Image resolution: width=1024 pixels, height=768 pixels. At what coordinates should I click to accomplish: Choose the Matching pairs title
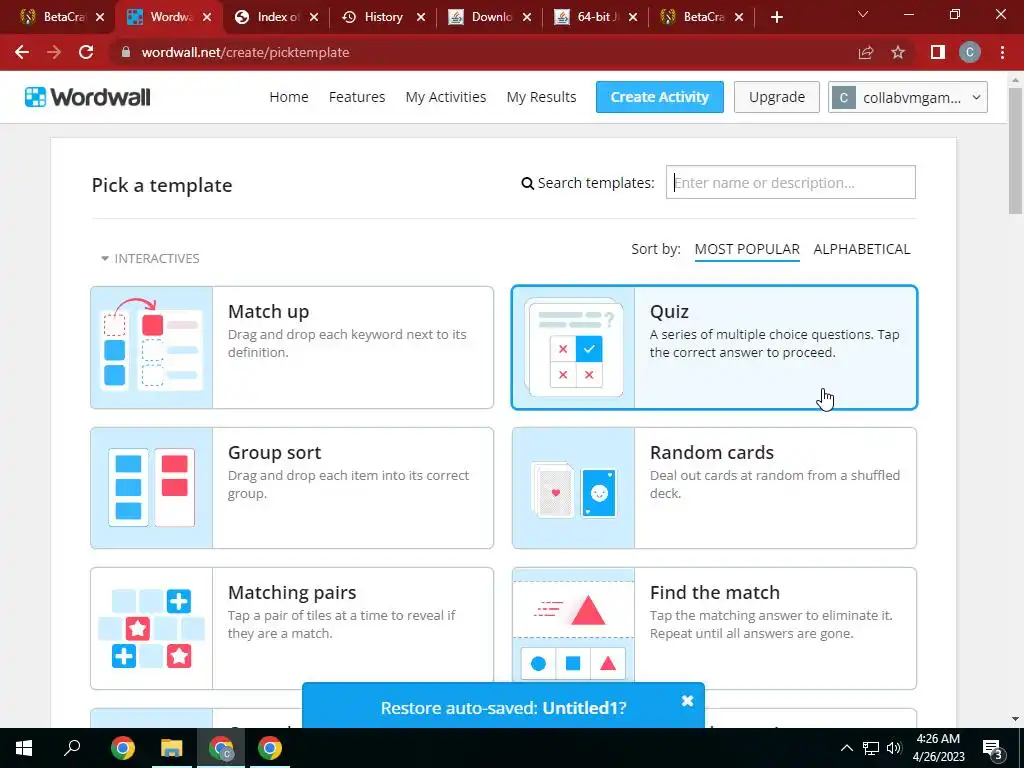point(292,593)
